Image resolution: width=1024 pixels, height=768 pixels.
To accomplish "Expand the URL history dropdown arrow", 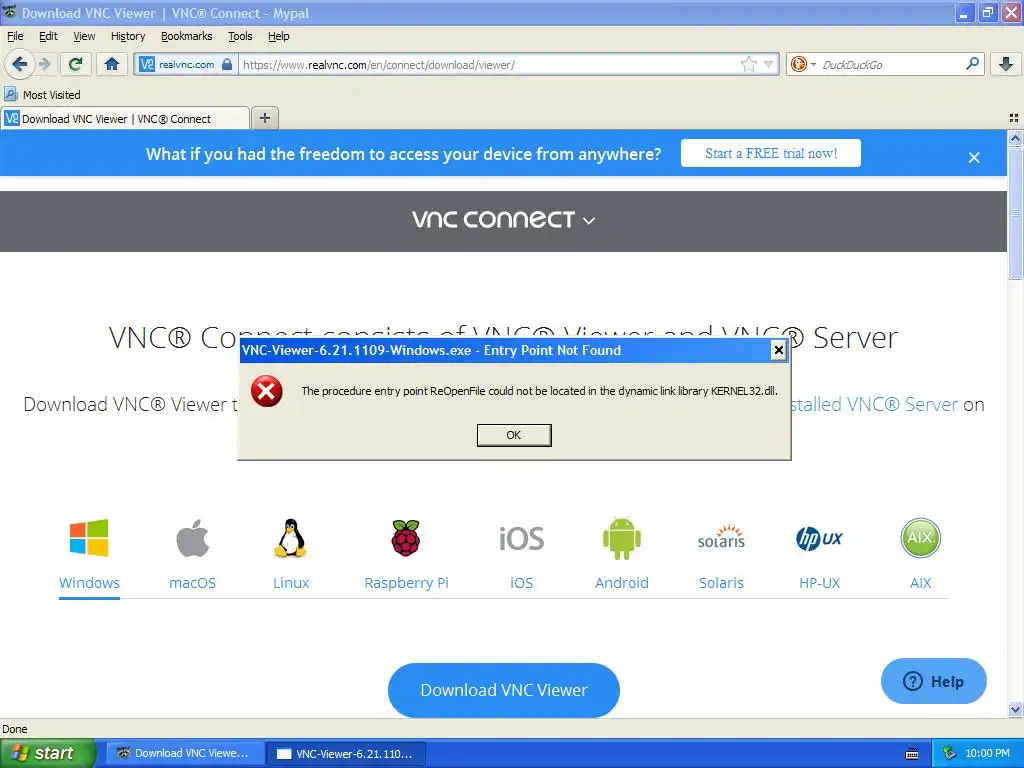I will 769,64.
